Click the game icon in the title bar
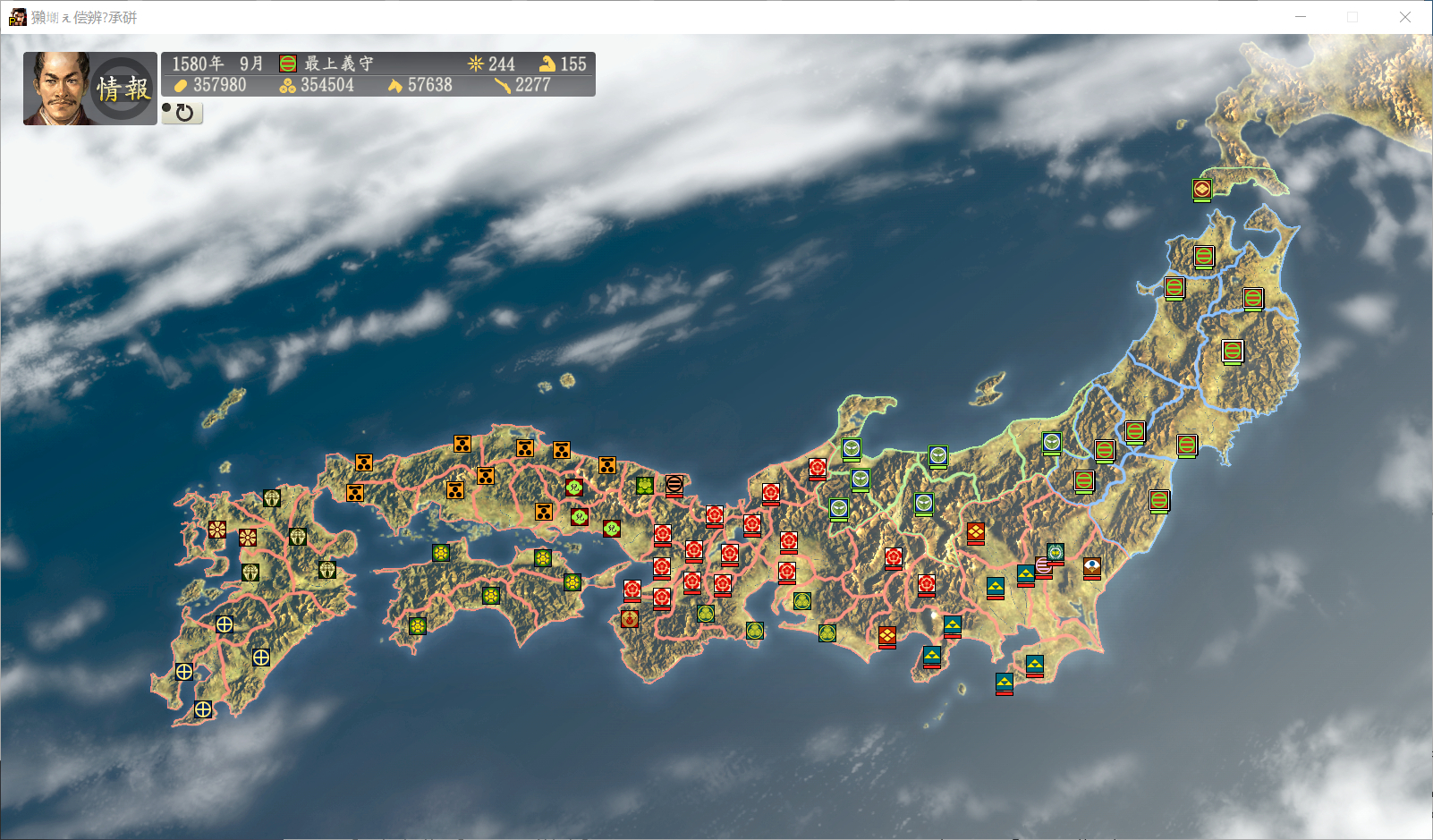This screenshot has width=1433, height=840. (17, 17)
